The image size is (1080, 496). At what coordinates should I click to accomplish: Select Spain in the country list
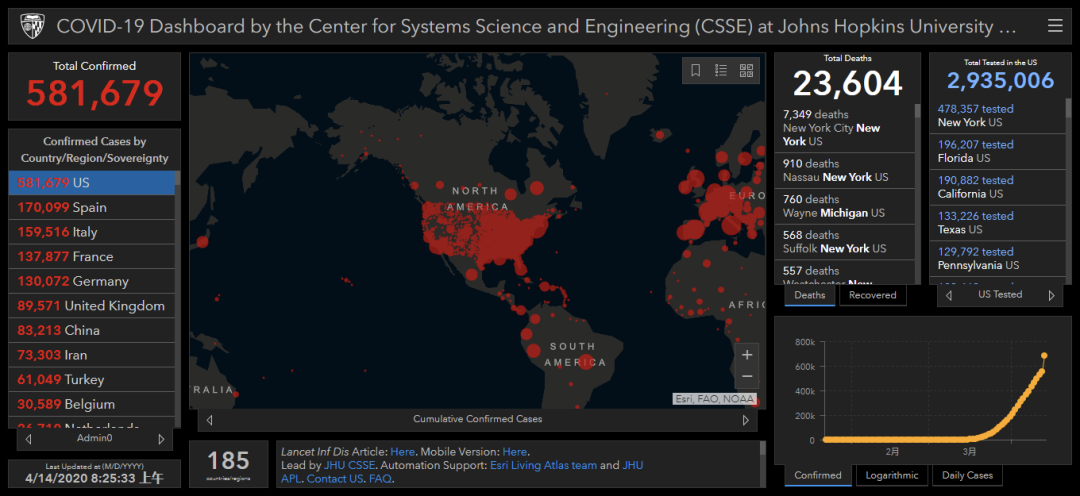pos(92,207)
